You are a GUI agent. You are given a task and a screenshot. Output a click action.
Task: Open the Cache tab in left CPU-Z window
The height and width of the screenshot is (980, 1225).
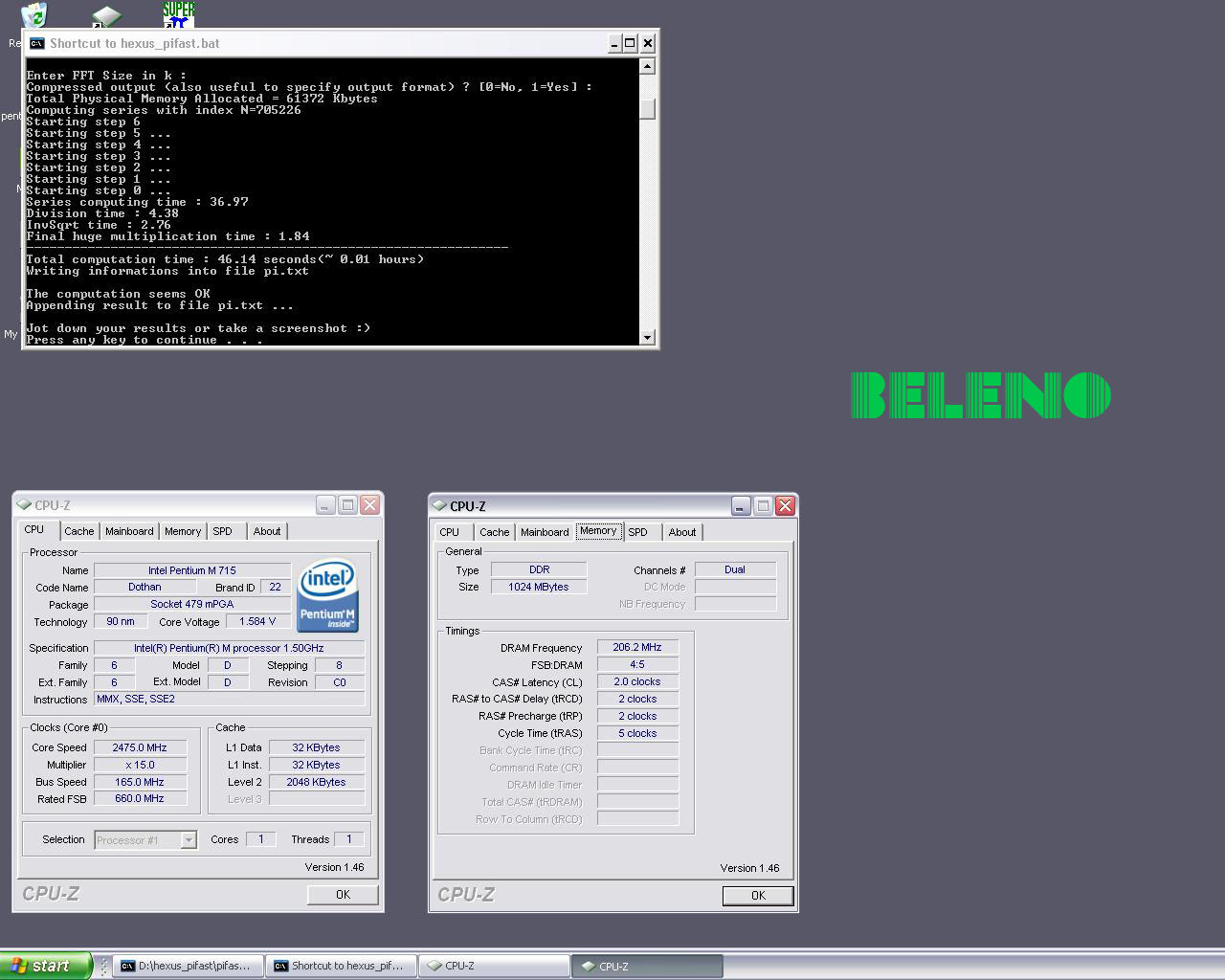tap(79, 531)
